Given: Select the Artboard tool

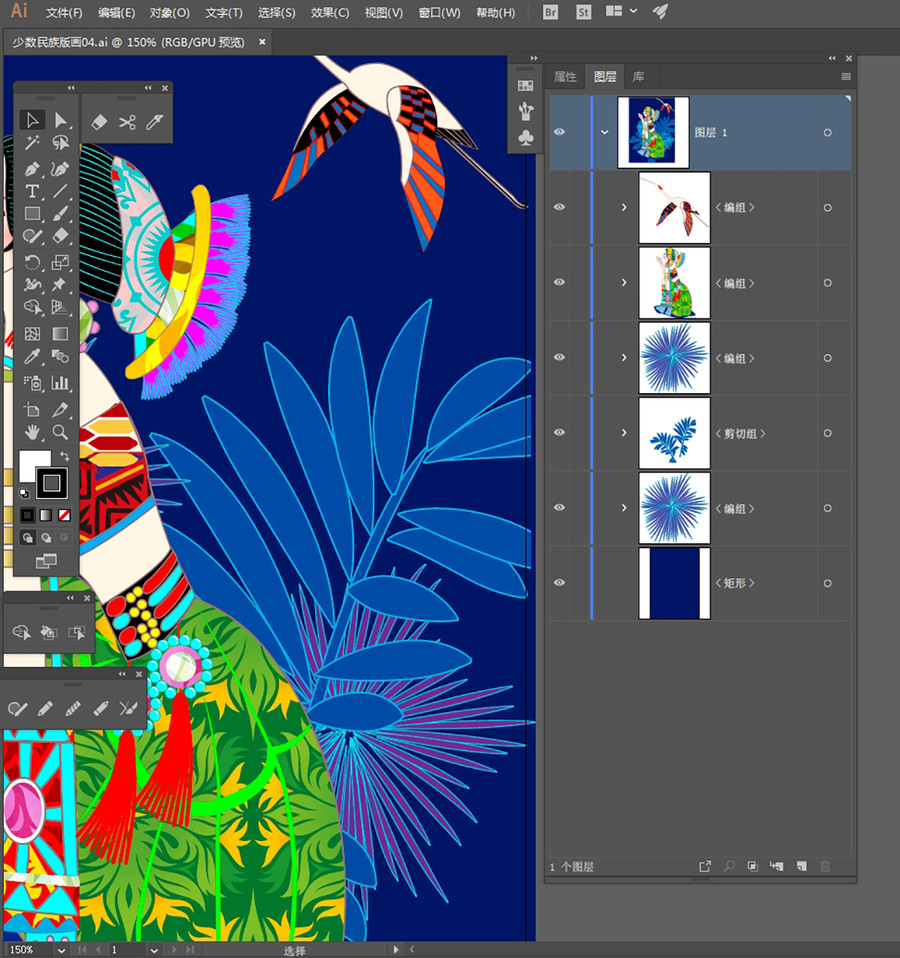Looking at the screenshot, I should coord(32,410).
